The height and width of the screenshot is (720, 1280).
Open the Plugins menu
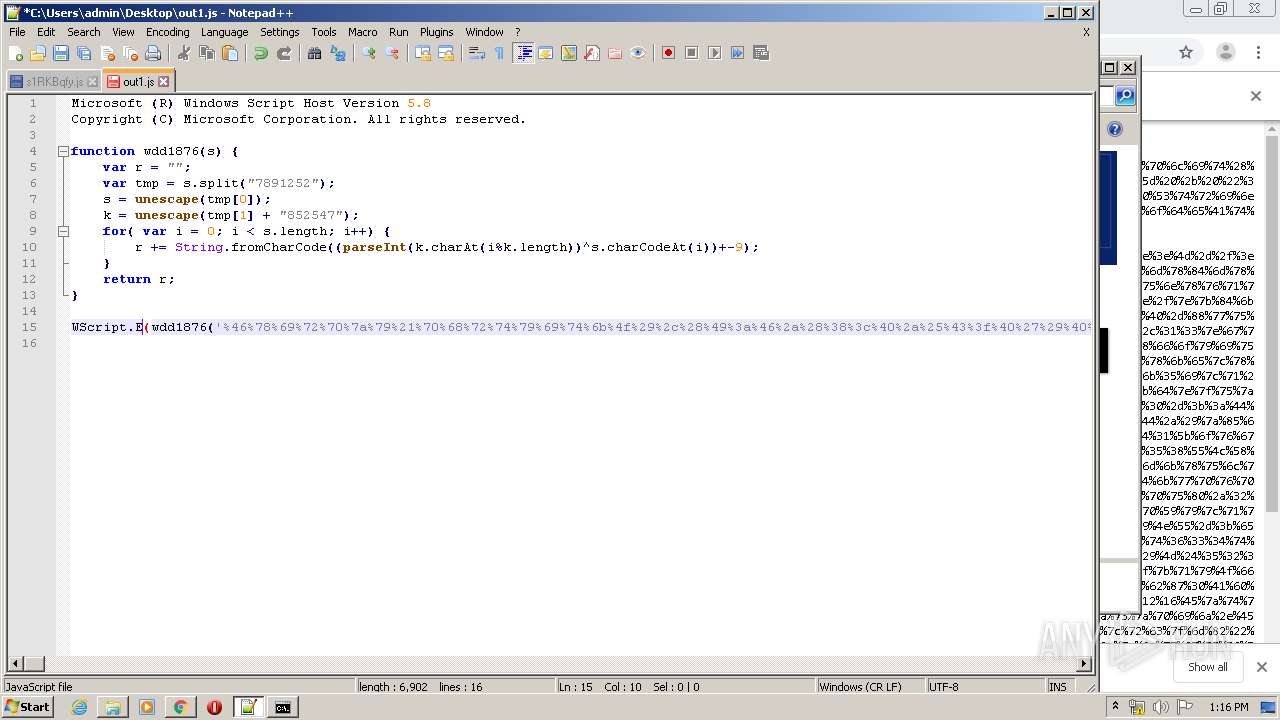pyautogui.click(x=436, y=32)
